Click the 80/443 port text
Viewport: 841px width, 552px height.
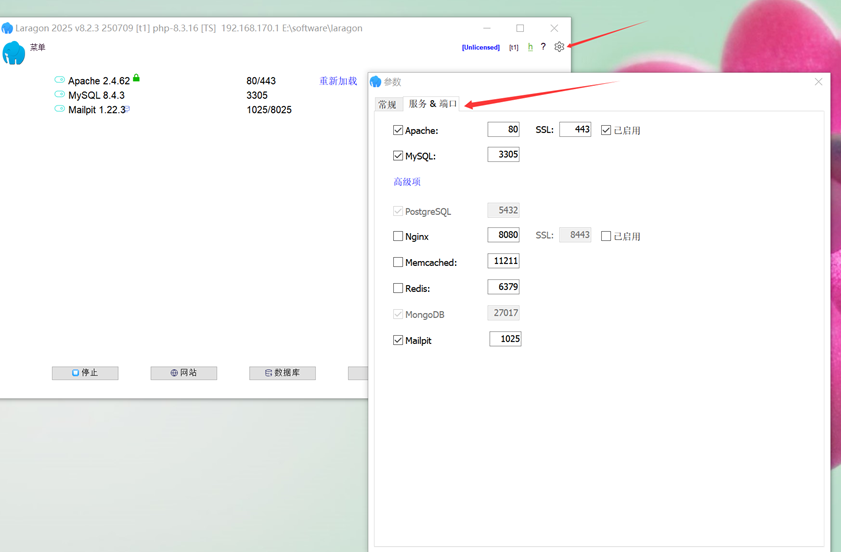(261, 80)
